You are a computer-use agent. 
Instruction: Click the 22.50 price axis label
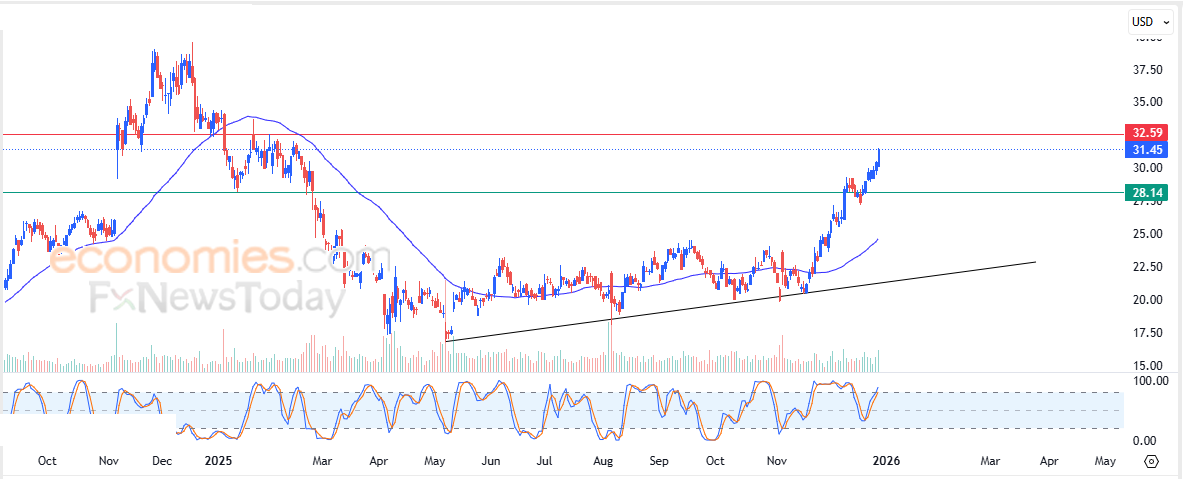(1147, 266)
